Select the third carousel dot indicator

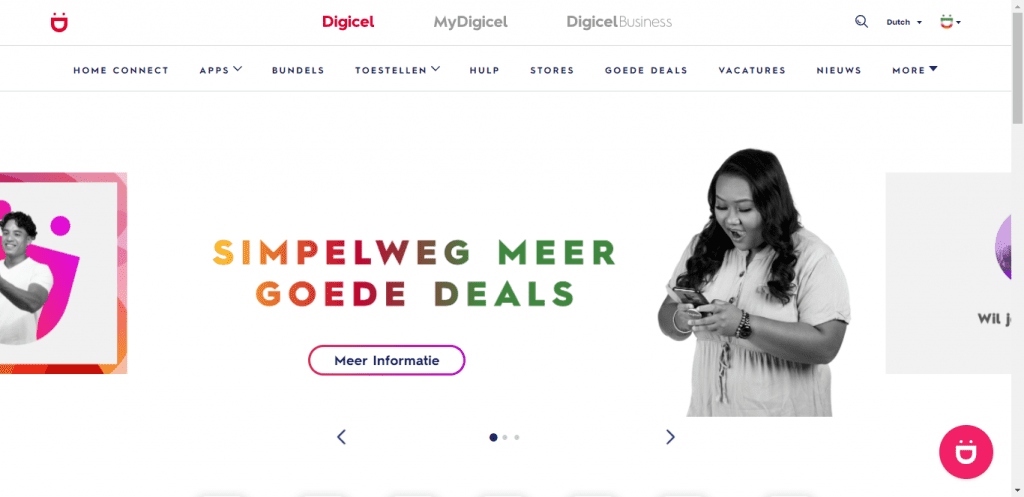pos(517,438)
